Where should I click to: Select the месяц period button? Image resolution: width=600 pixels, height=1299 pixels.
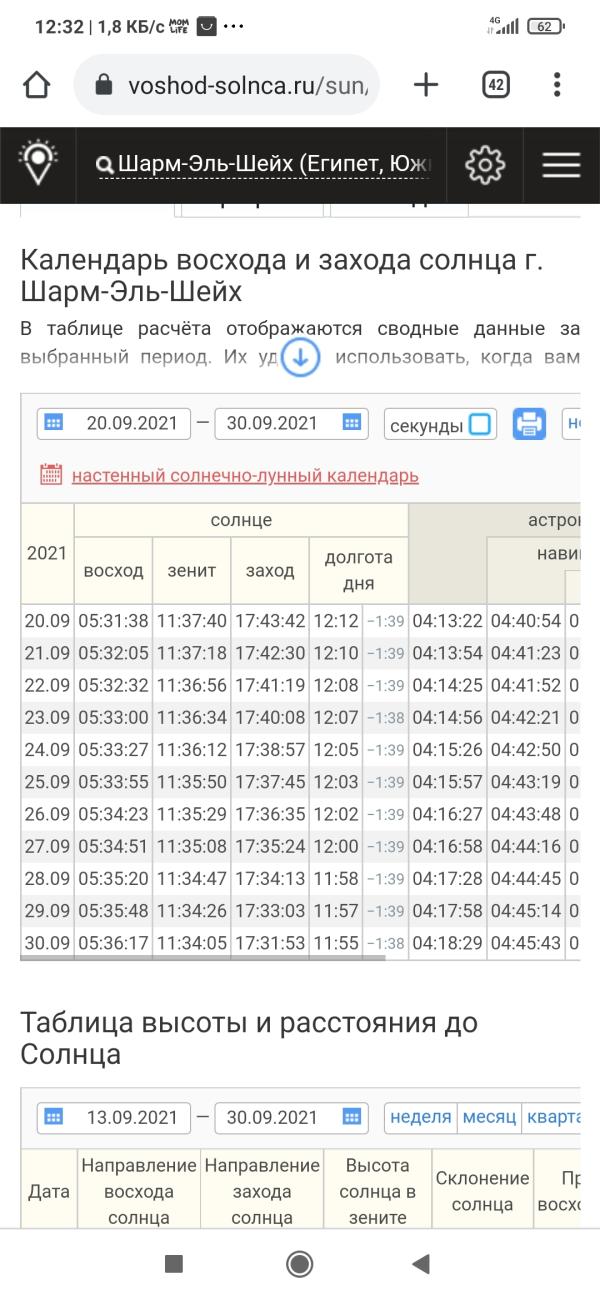click(489, 1117)
